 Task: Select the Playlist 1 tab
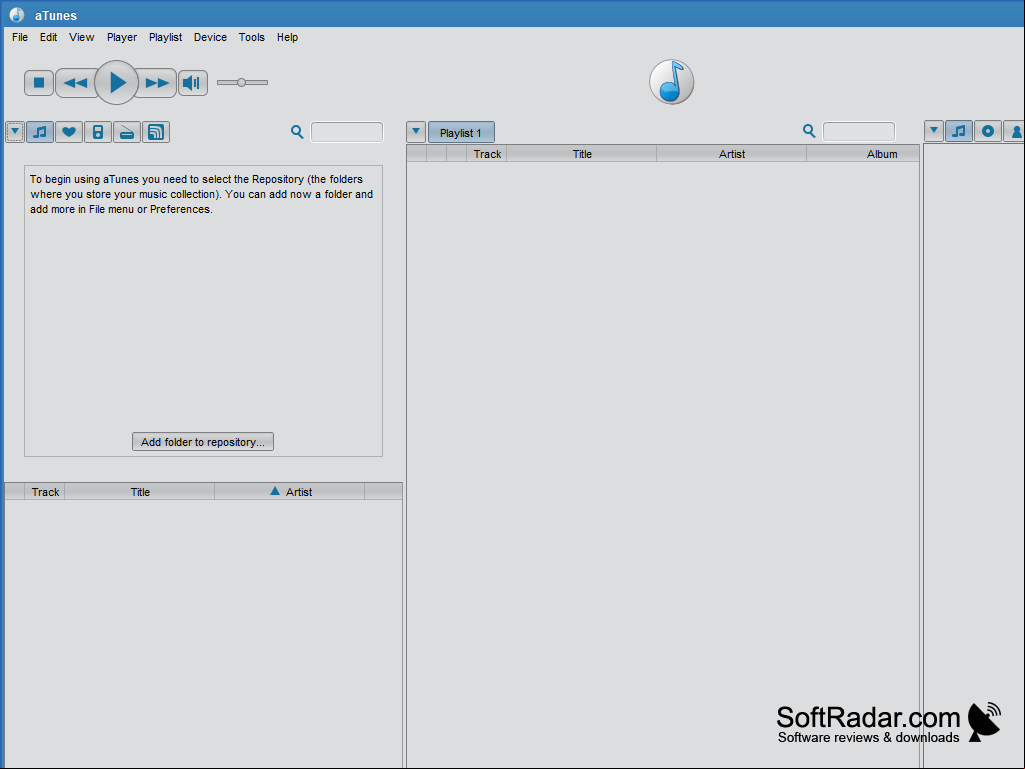[461, 133]
